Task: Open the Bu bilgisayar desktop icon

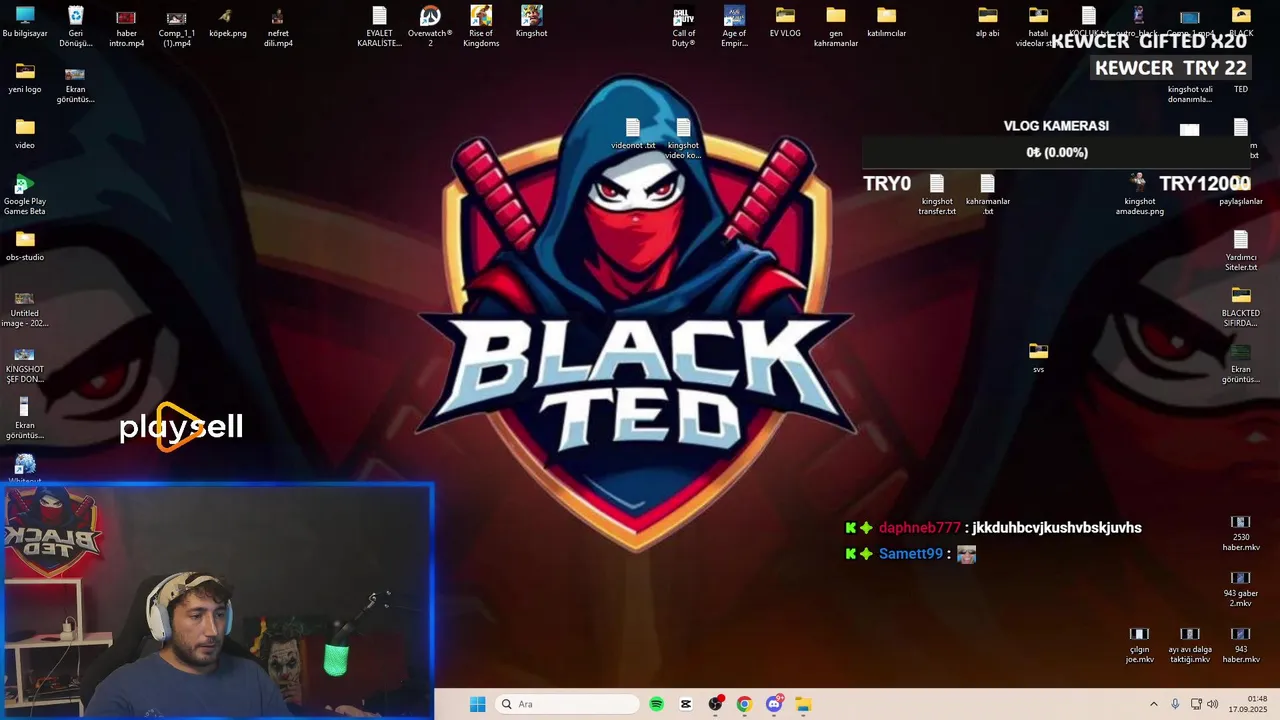Action: click(x=25, y=22)
